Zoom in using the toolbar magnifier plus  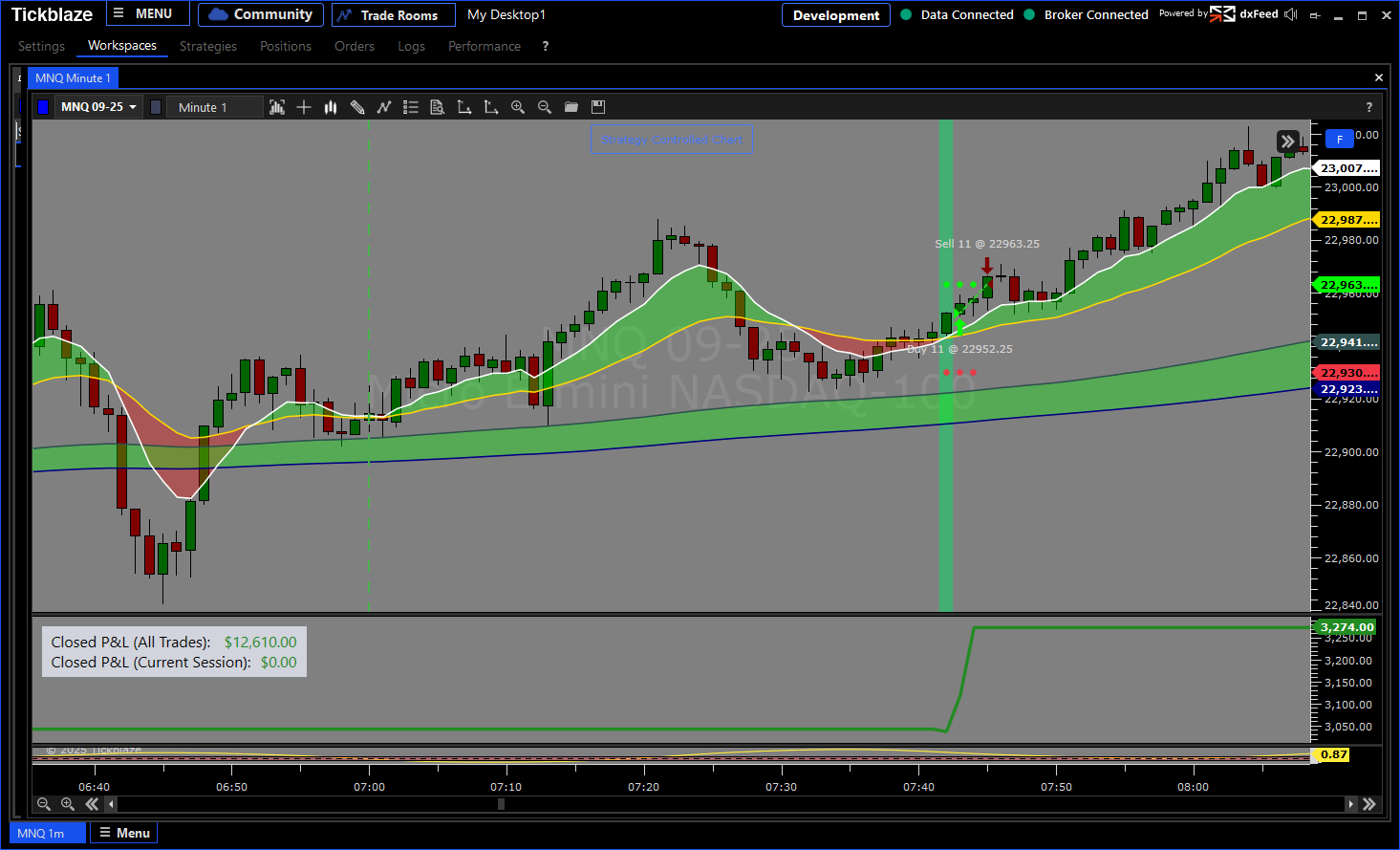(x=518, y=107)
